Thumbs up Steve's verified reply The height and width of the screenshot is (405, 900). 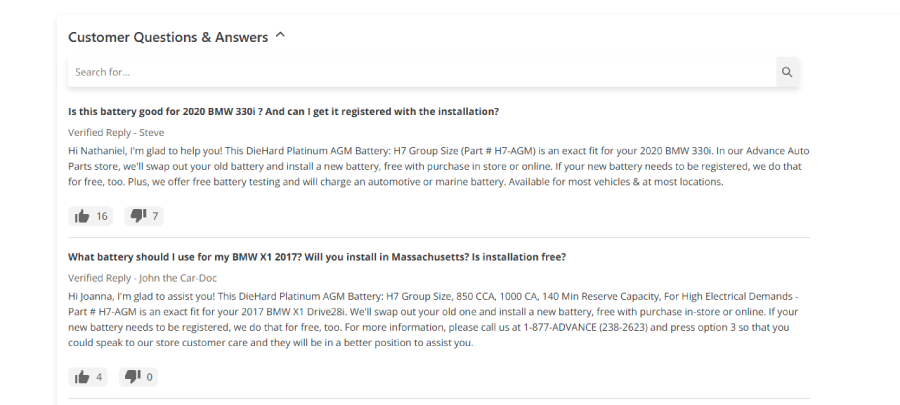82,216
